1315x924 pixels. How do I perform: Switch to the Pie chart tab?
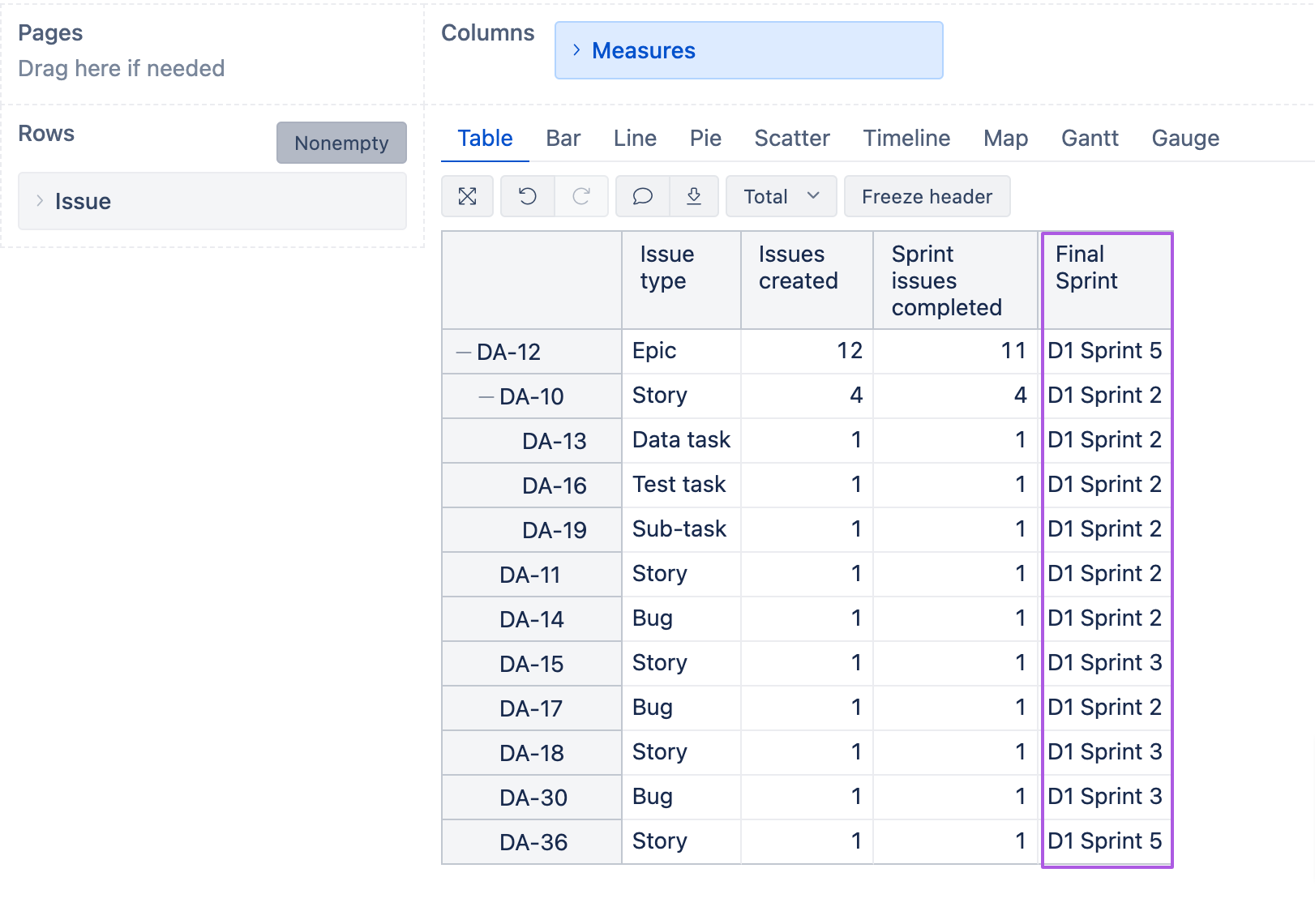[705, 138]
